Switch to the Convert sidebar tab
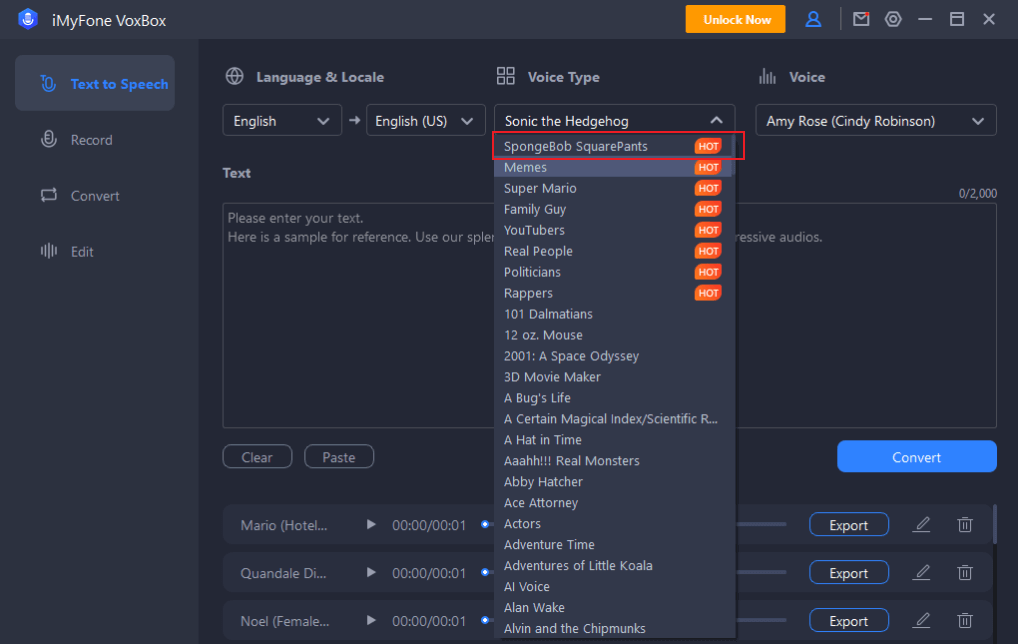This screenshot has width=1018, height=644. (x=95, y=195)
